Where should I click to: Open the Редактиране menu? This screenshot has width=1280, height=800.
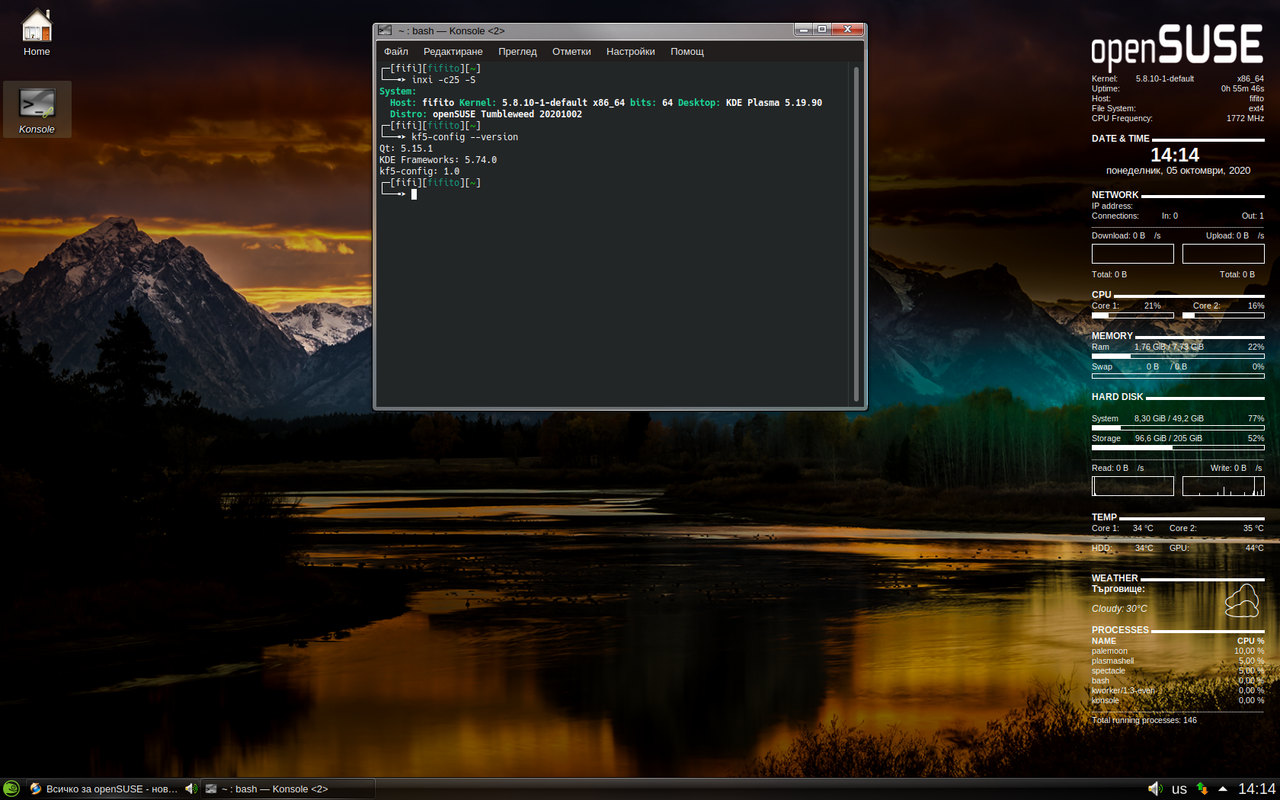453,51
